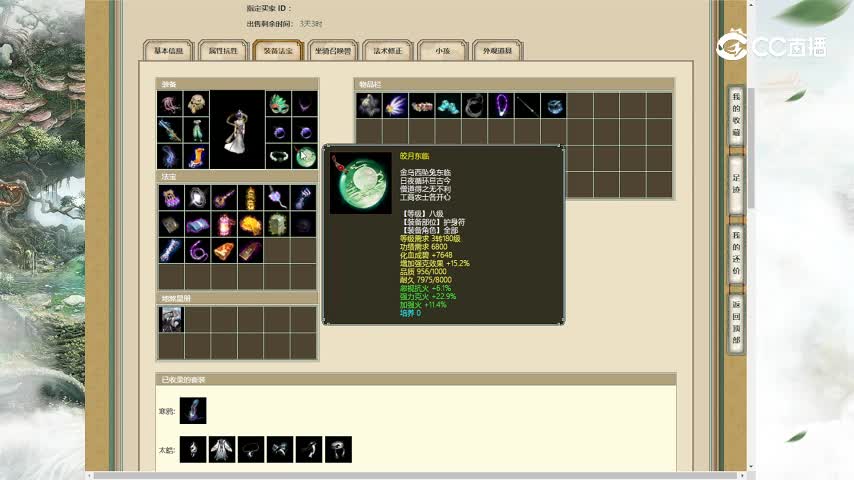Select the 装备法宝 tab
This screenshot has height=480, width=854.
(x=278, y=51)
